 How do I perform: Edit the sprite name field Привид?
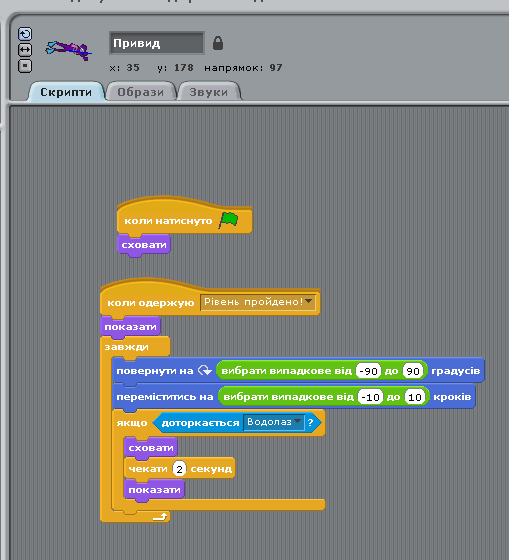pyautogui.click(x=157, y=43)
